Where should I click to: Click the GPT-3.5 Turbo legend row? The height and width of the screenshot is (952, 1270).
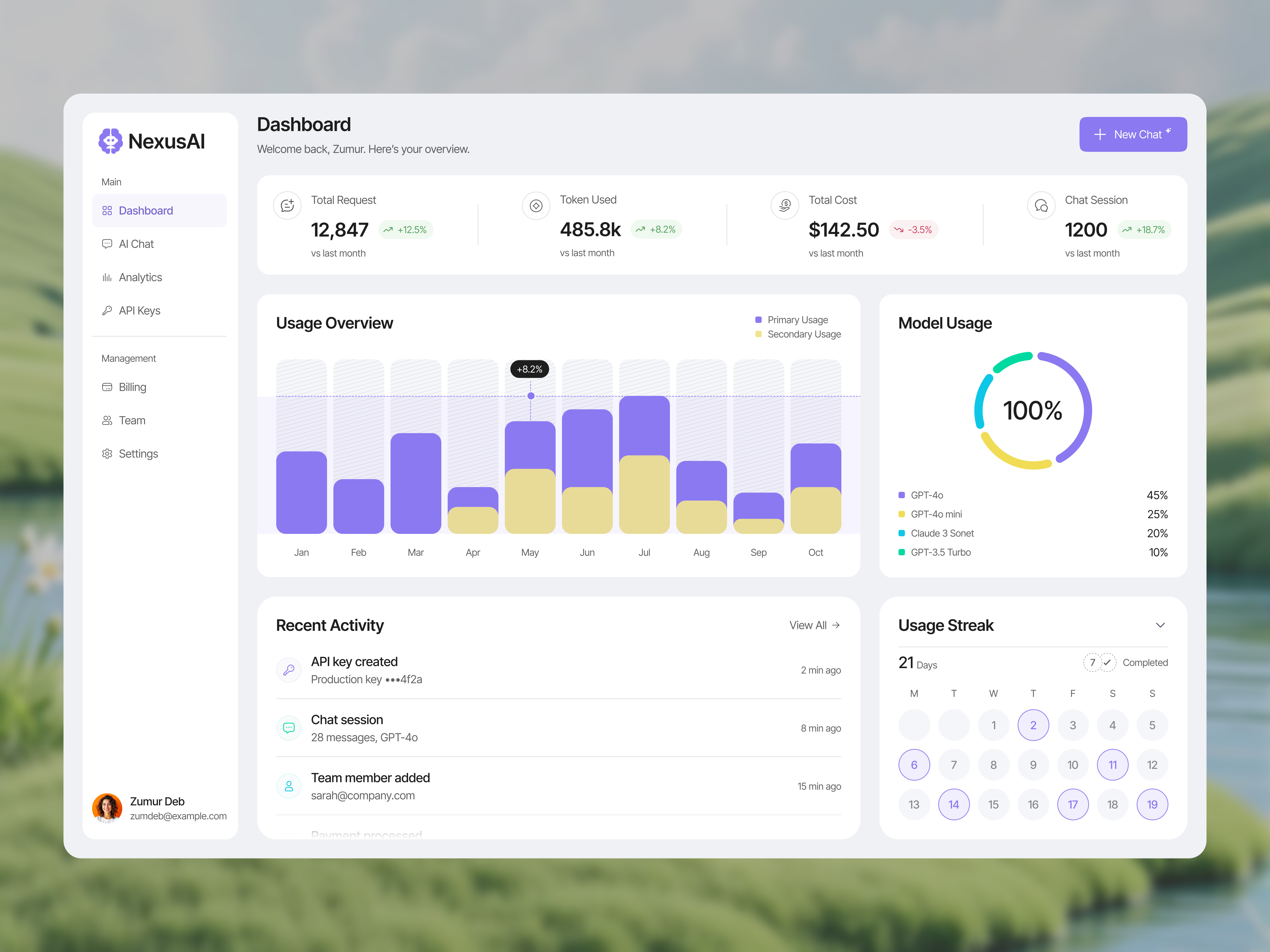click(1033, 552)
